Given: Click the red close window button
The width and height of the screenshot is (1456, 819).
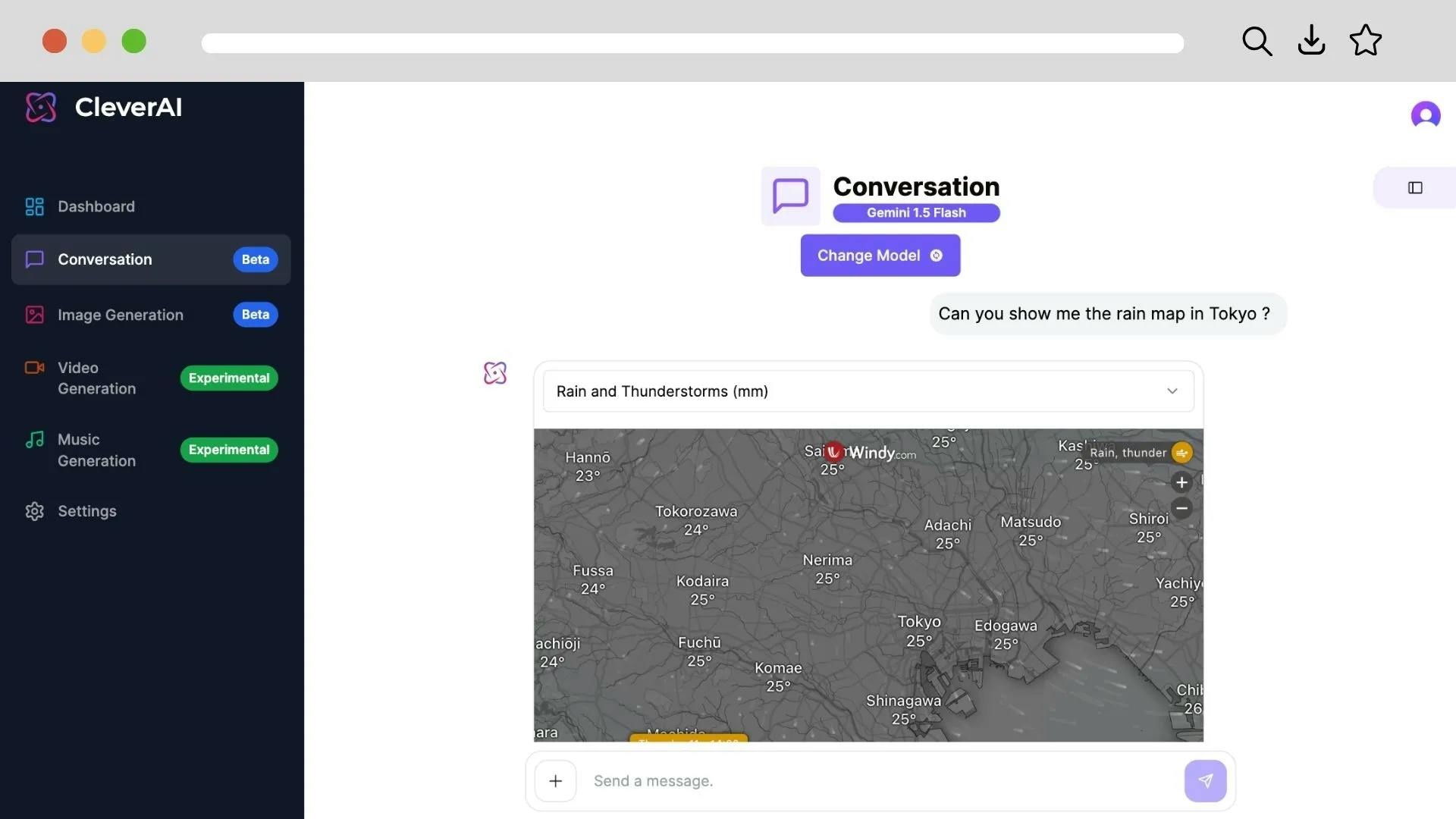Looking at the screenshot, I should coord(55,41).
